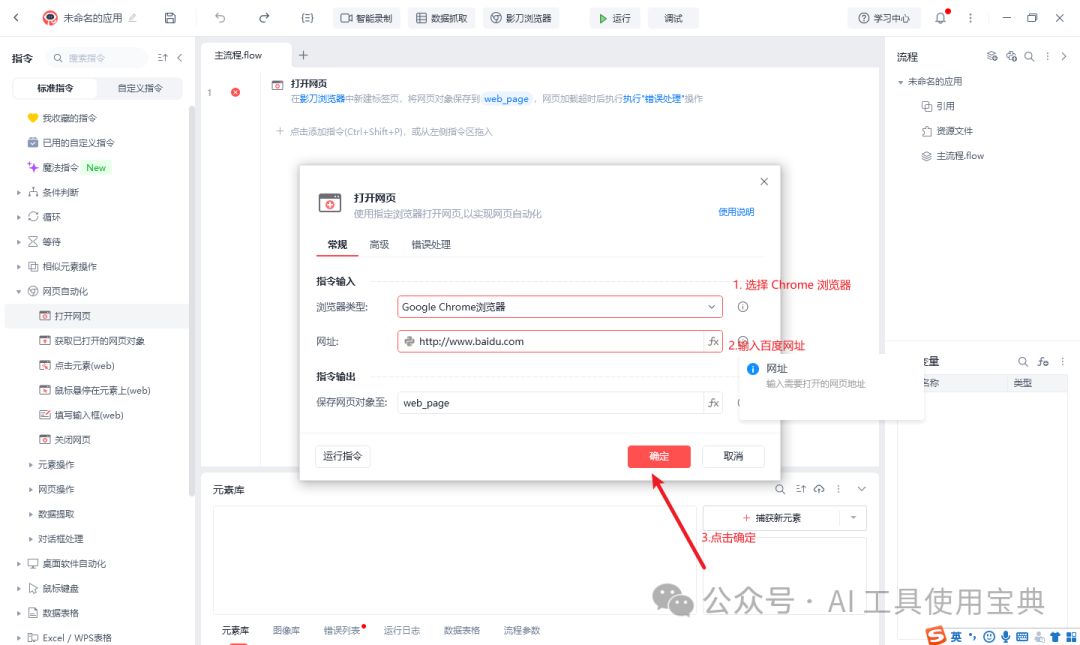Confirm with the red 确定 button
1080x645 pixels.
click(658, 456)
